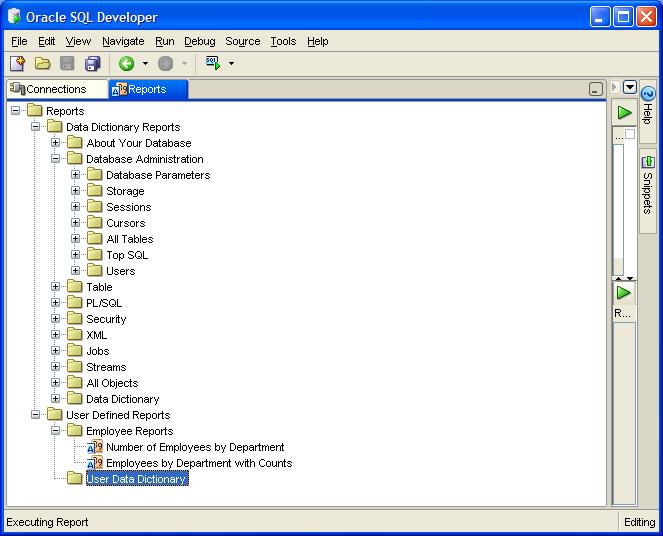Select the PL/SQL folder label

(x=104, y=303)
